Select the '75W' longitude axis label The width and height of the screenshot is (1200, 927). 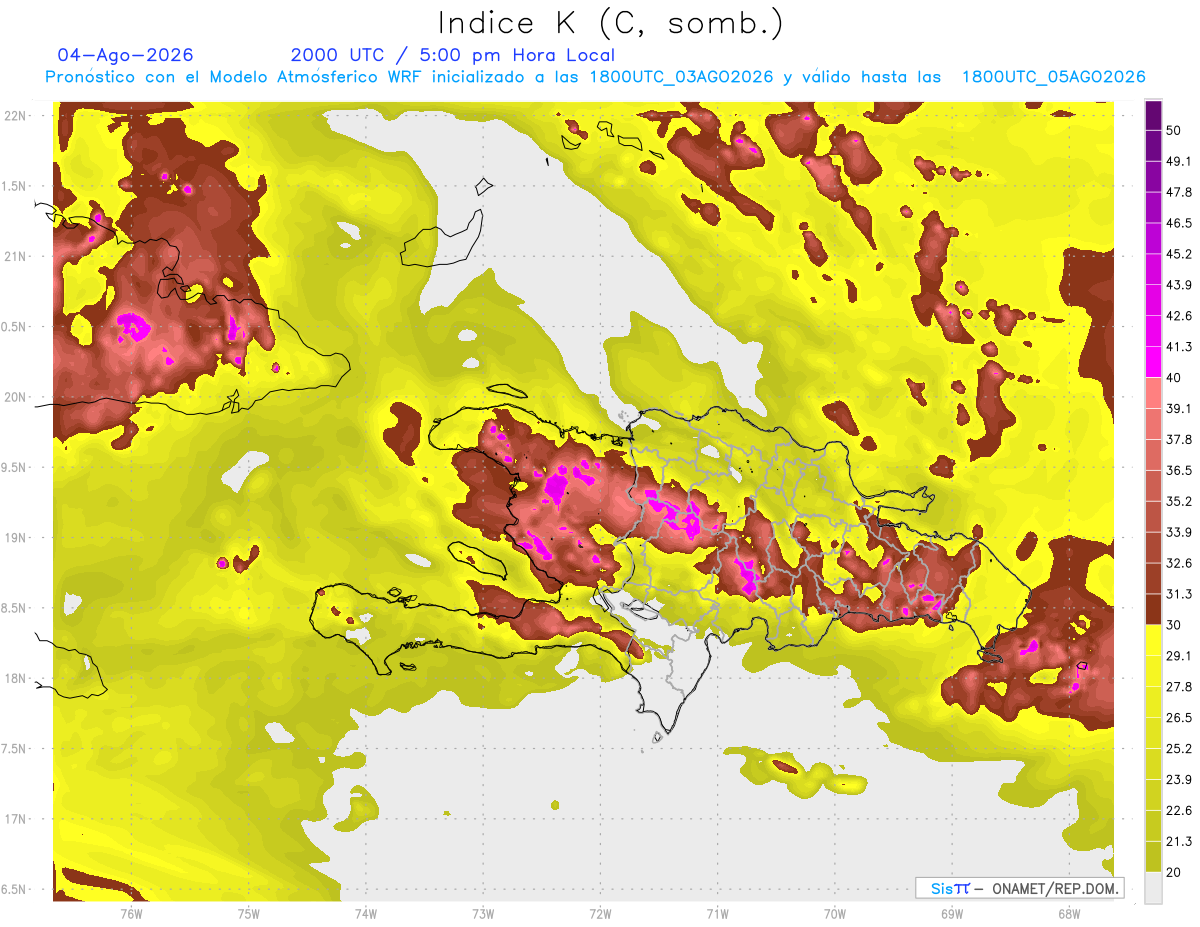249,914
